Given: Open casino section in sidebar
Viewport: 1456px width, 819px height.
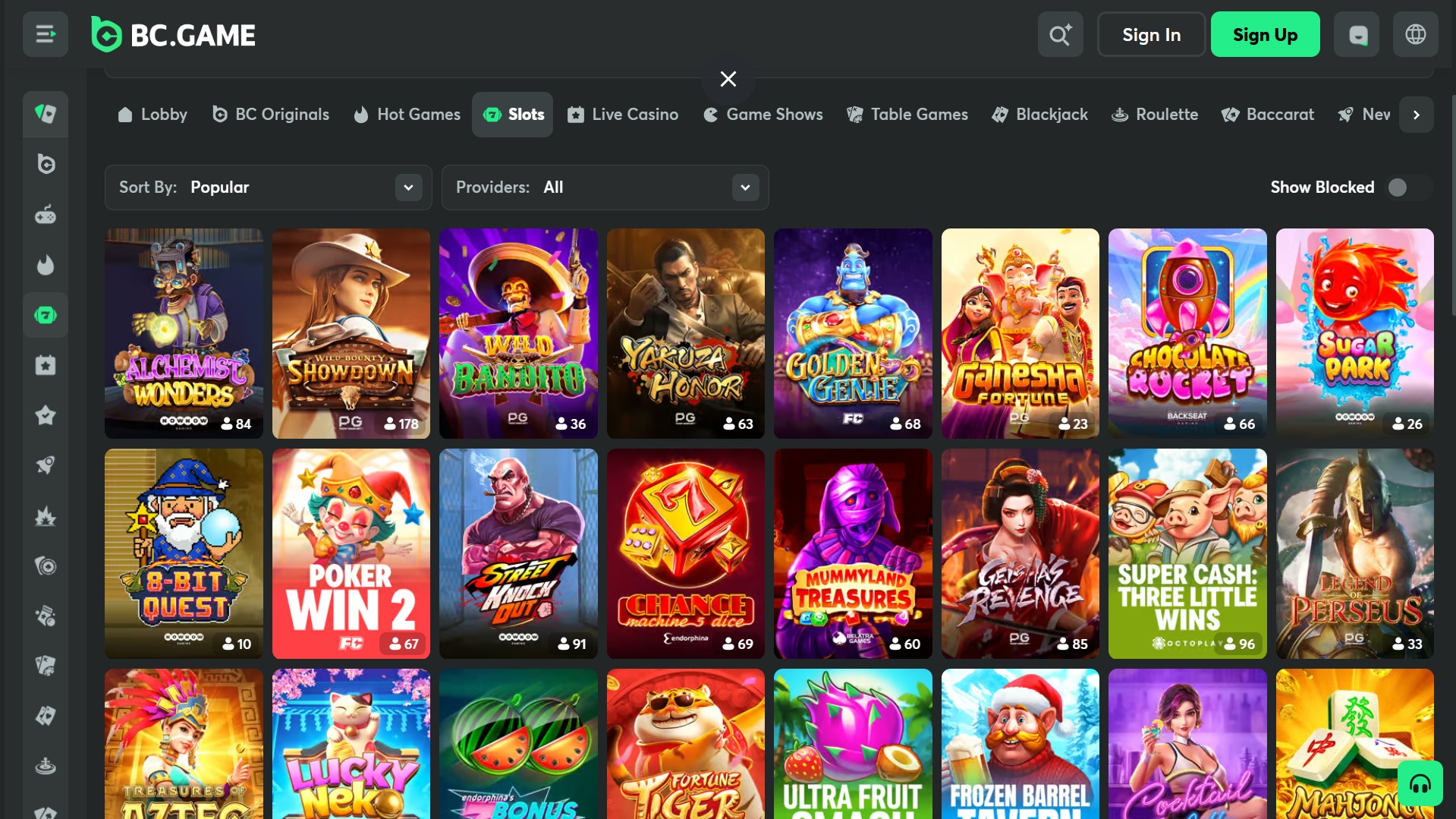Looking at the screenshot, I should pos(46,114).
